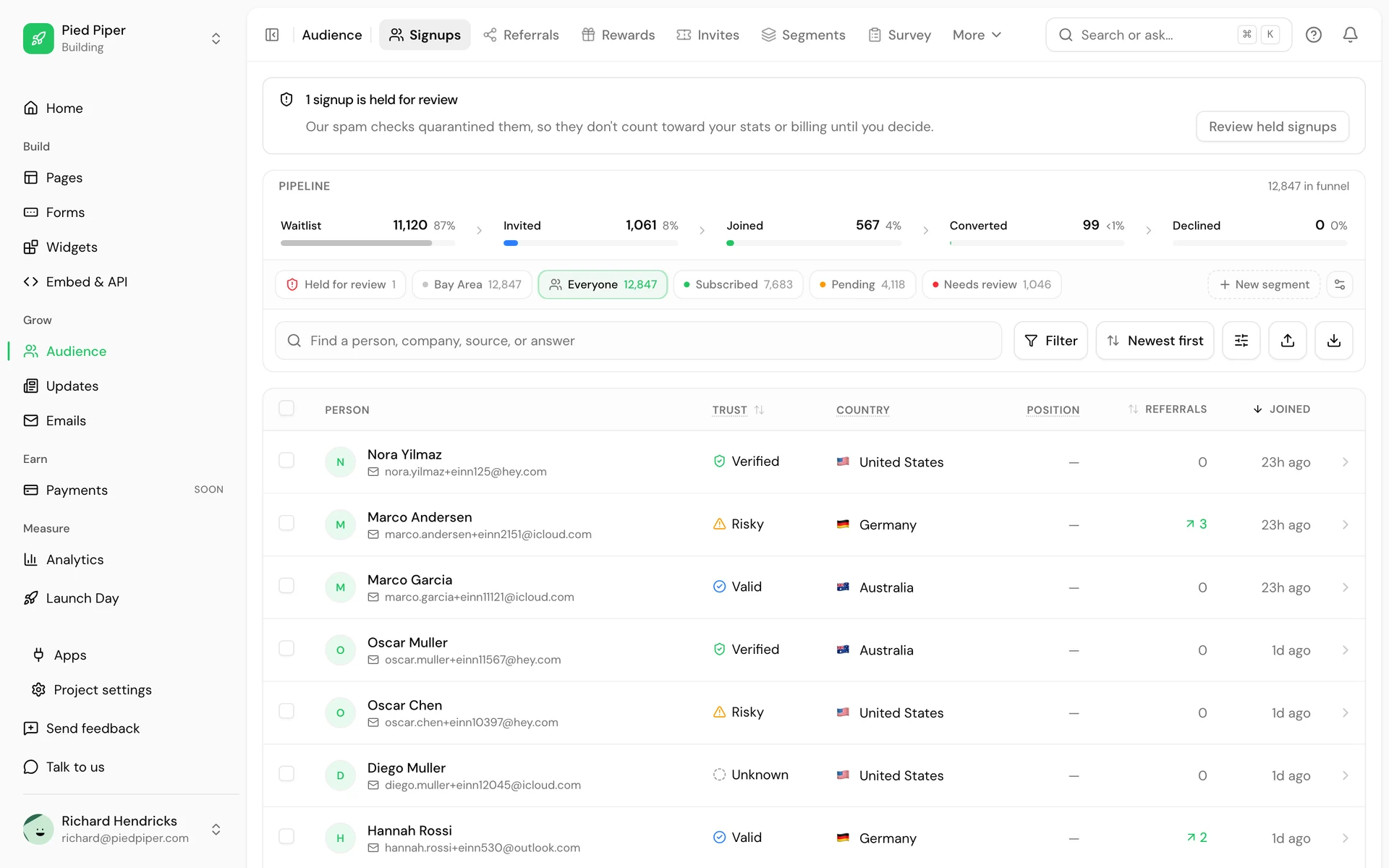Open segment settings icon beside New segment
The image size is (1389, 868).
pyautogui.click(x=1340, y=284)
